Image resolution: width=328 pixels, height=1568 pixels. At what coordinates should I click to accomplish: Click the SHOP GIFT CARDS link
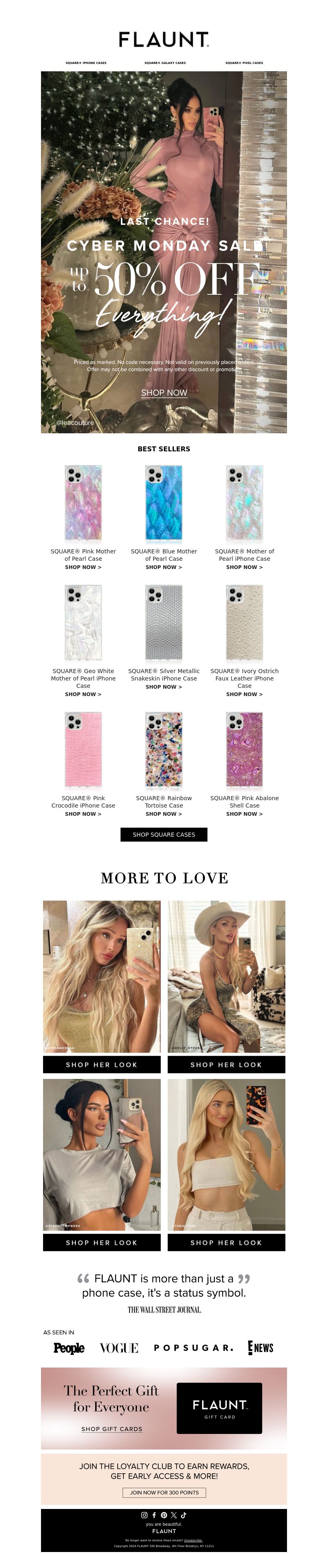coord(112,1429)
